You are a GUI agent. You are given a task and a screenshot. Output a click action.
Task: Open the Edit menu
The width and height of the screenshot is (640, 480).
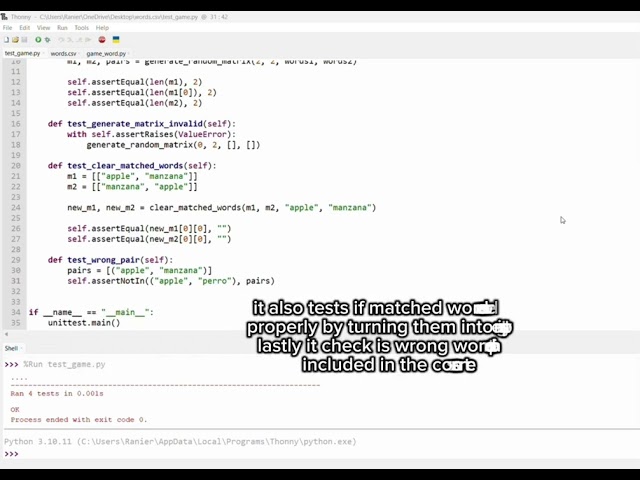(x=24, y=28)
